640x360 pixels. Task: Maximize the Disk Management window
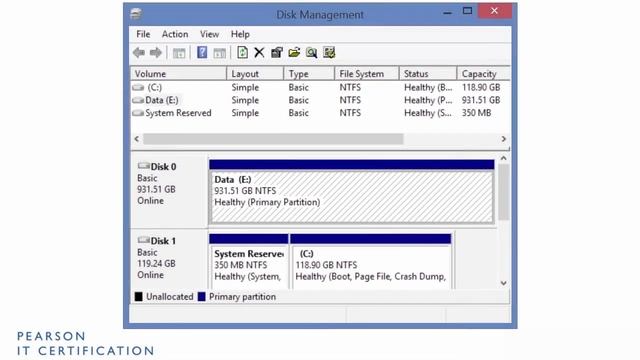[x=467, y=11]
